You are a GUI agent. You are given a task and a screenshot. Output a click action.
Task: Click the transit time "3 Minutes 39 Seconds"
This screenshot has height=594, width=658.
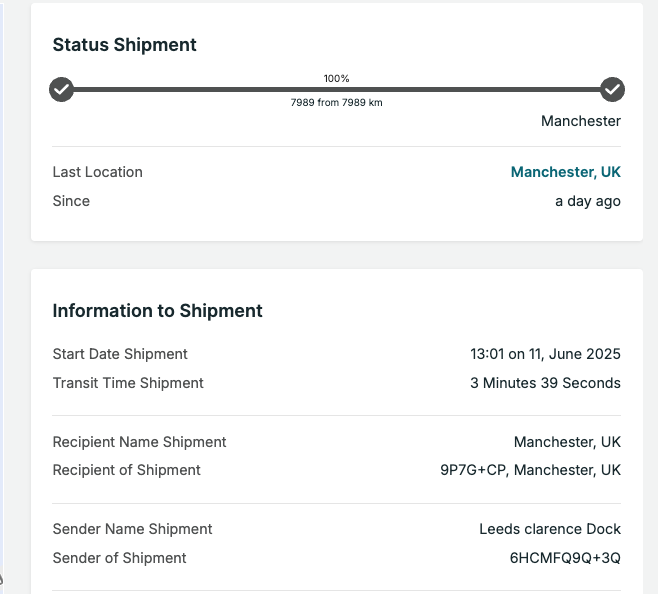pos(545,383)
